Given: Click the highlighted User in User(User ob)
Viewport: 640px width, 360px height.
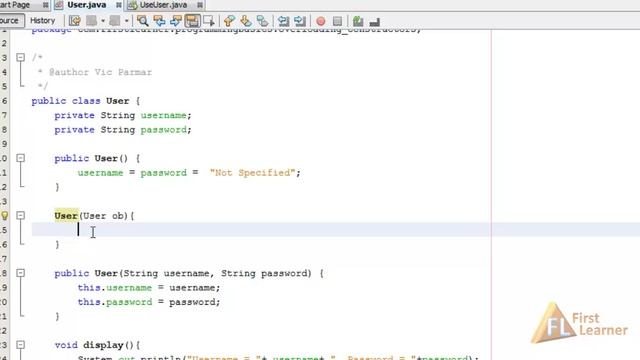Looking at the screenshot, I should (x=66, y=216).
